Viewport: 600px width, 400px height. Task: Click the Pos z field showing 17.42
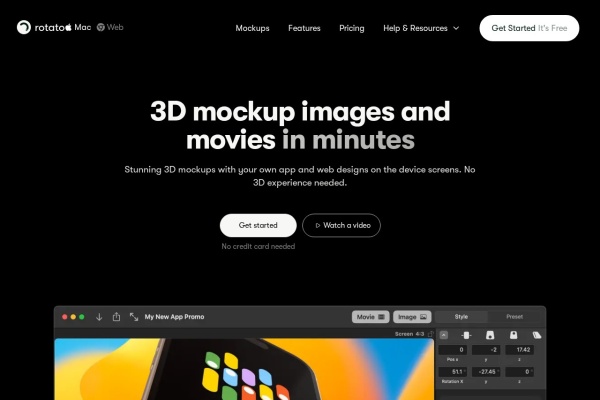(x=520, y=350)
